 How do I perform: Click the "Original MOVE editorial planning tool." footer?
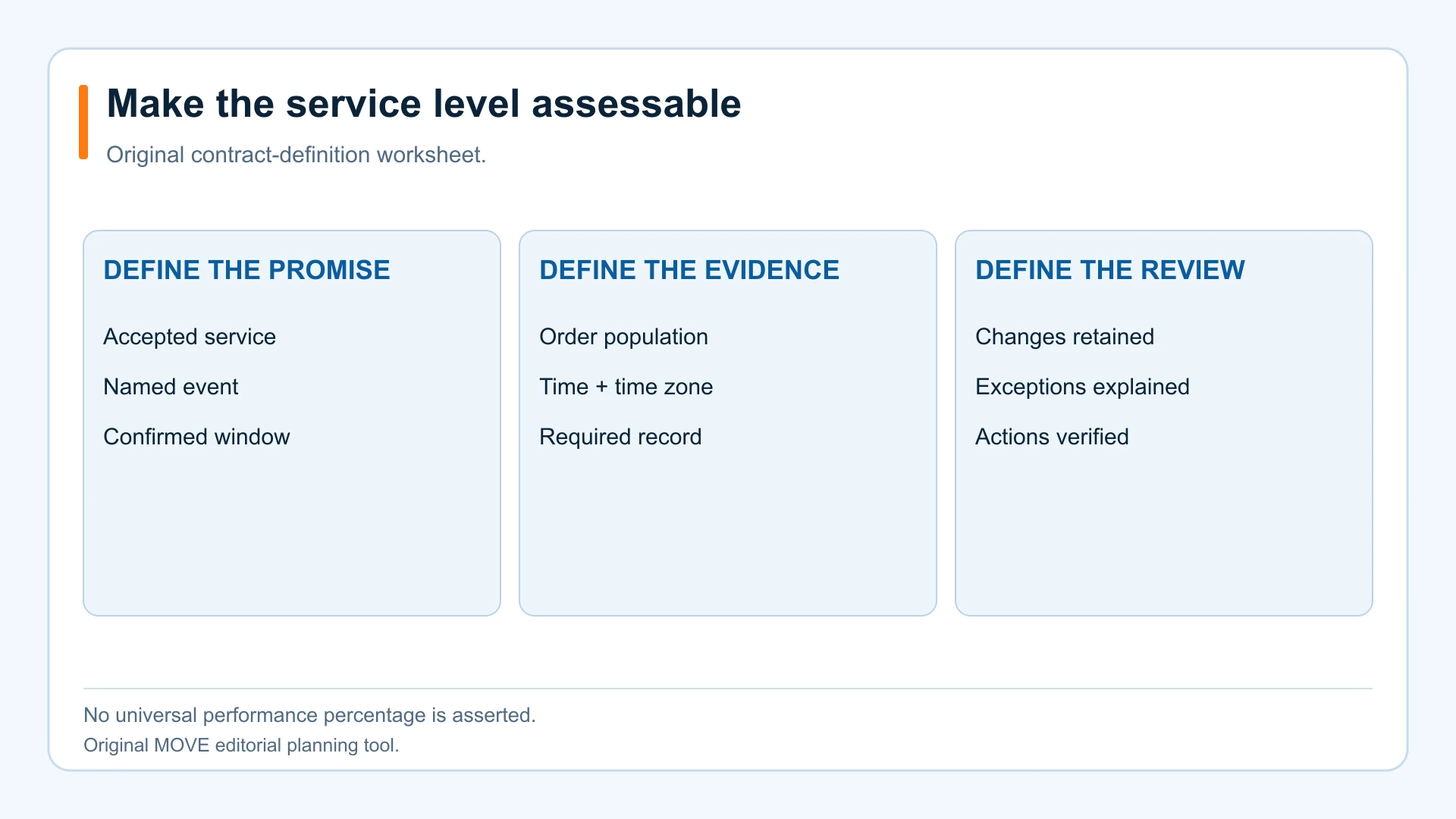[x=241, y=745]
